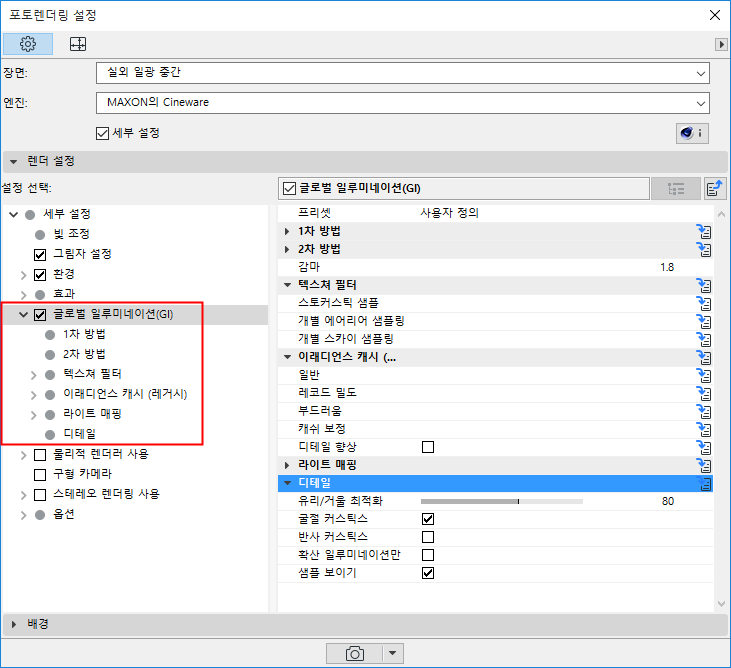Click the camera render button
This screenshot has width=731, height=668.
(x=354, y=653)
